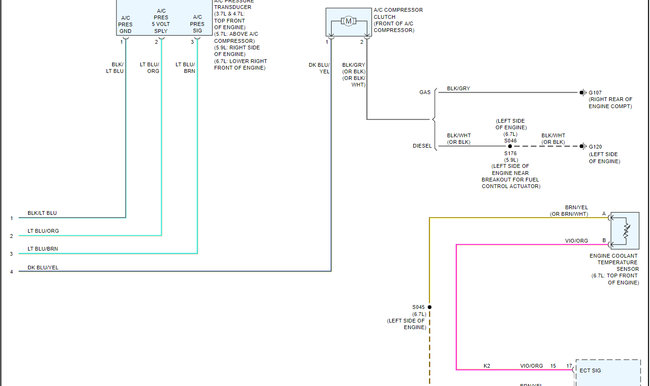The image size is (650, 386).
Task: Click the 'K2' circuit label
Action: [x=487, y=366]
